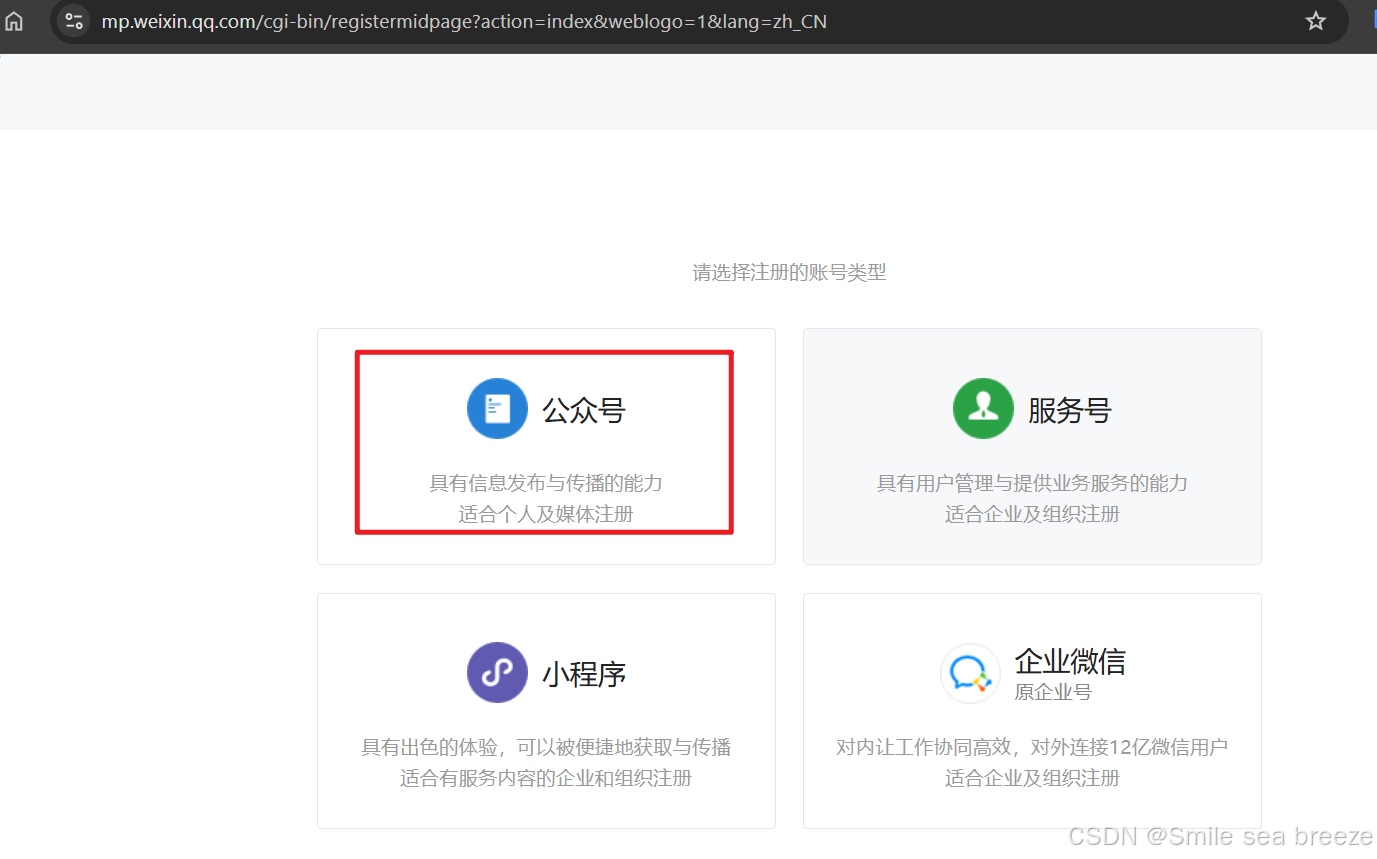Click the blue 公众号 document icon
The width and height of the screenshot is (1377, 859).
coord(497,408)
